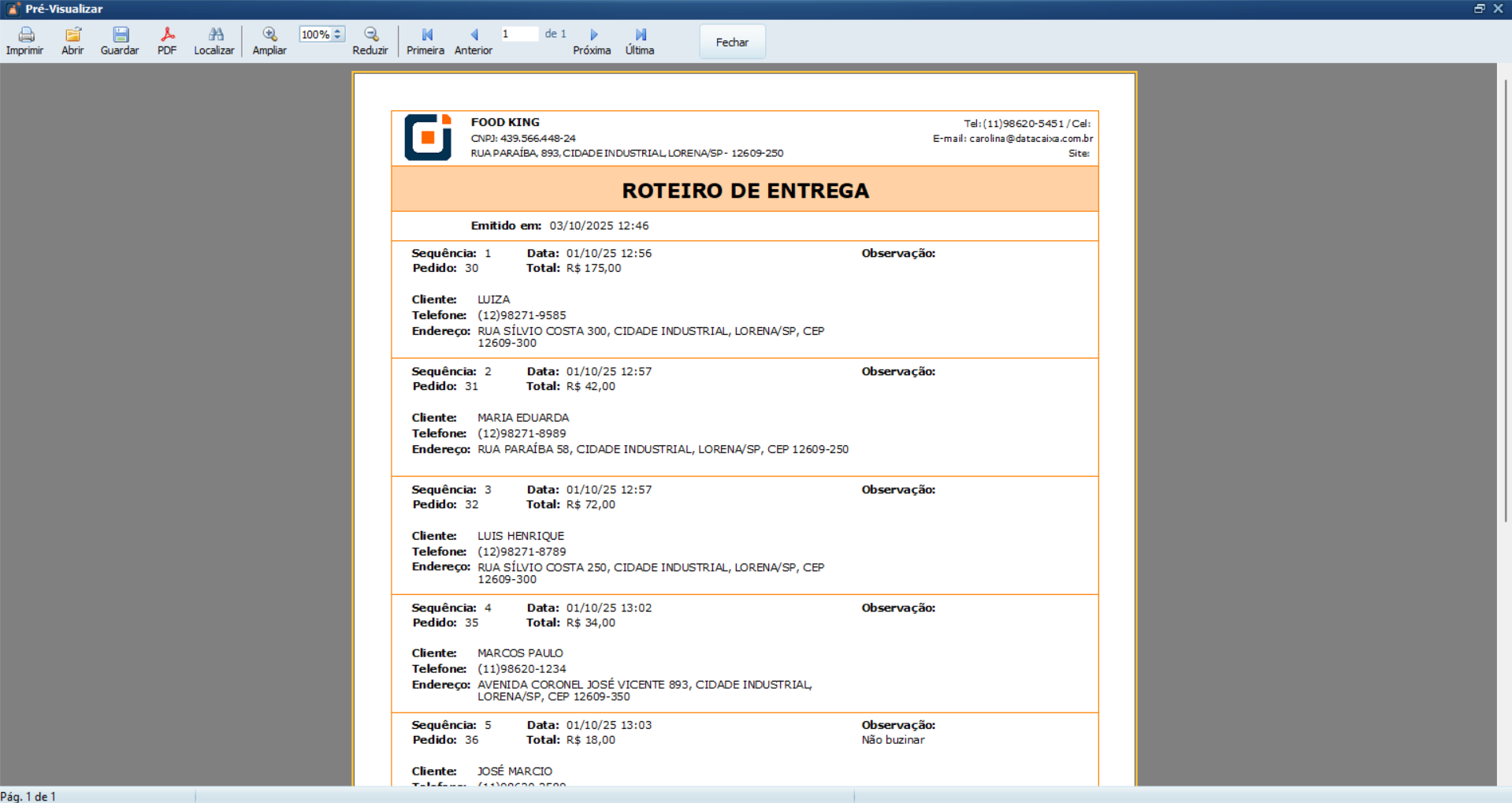1512x803 pixels.
Task: Restore the Pré-Visualizar window size
Action: (1479, 9)
